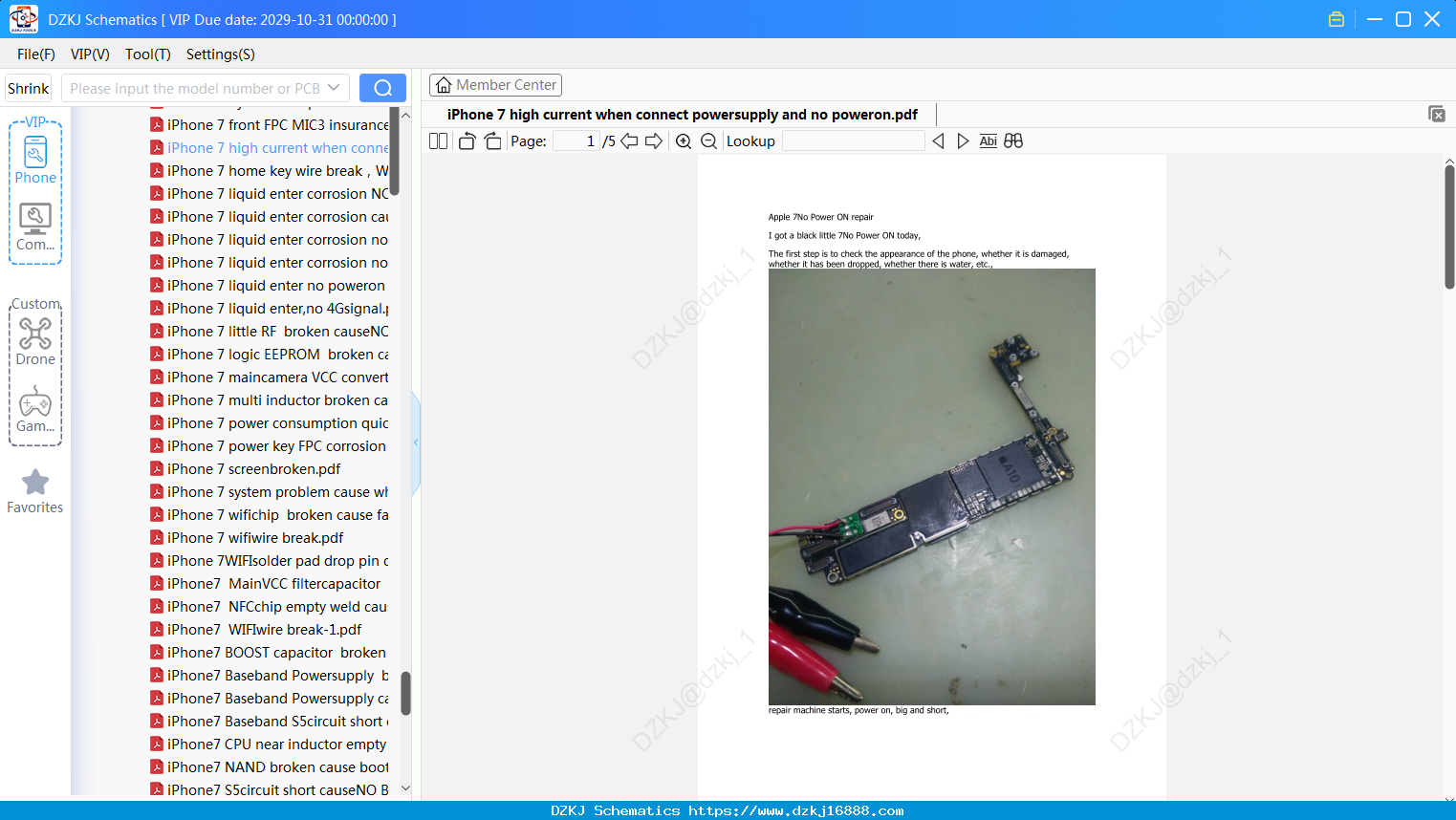Viewport: 1456px width, 820px height.
Task: Open the Tool(T) menu
Action: 147,54
